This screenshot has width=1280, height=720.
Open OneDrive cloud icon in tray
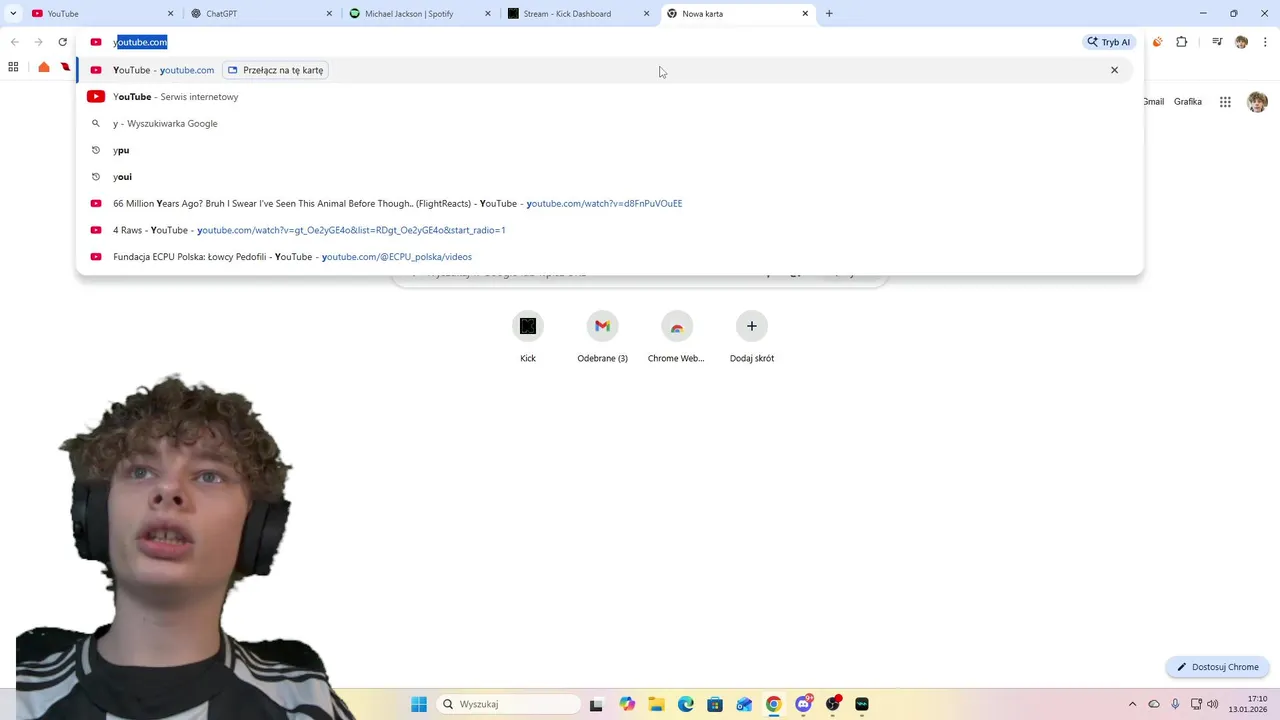pos(1154,704)
